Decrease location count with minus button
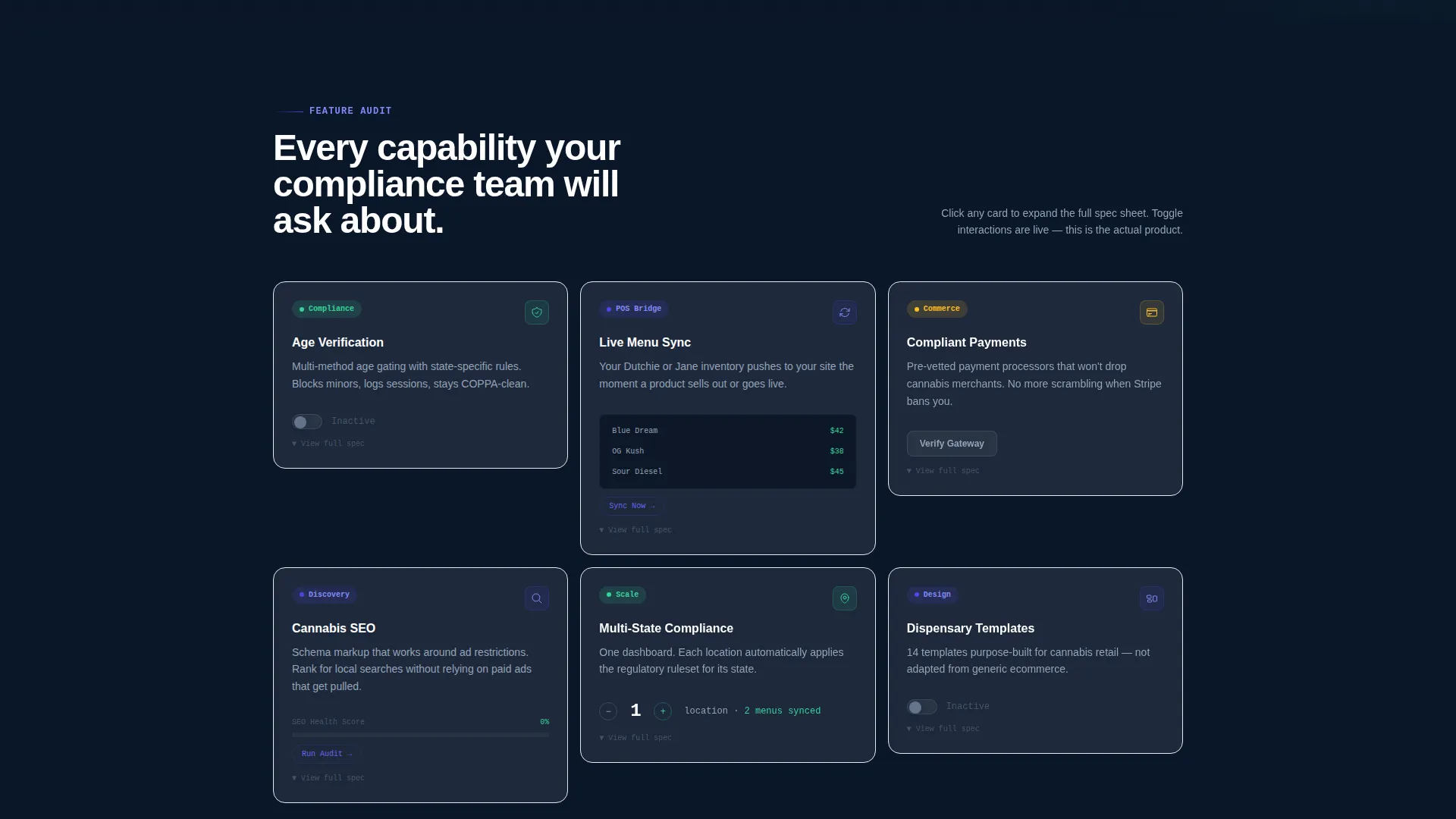This screenshot has height=819, width=1456. [x=608, y=711]
